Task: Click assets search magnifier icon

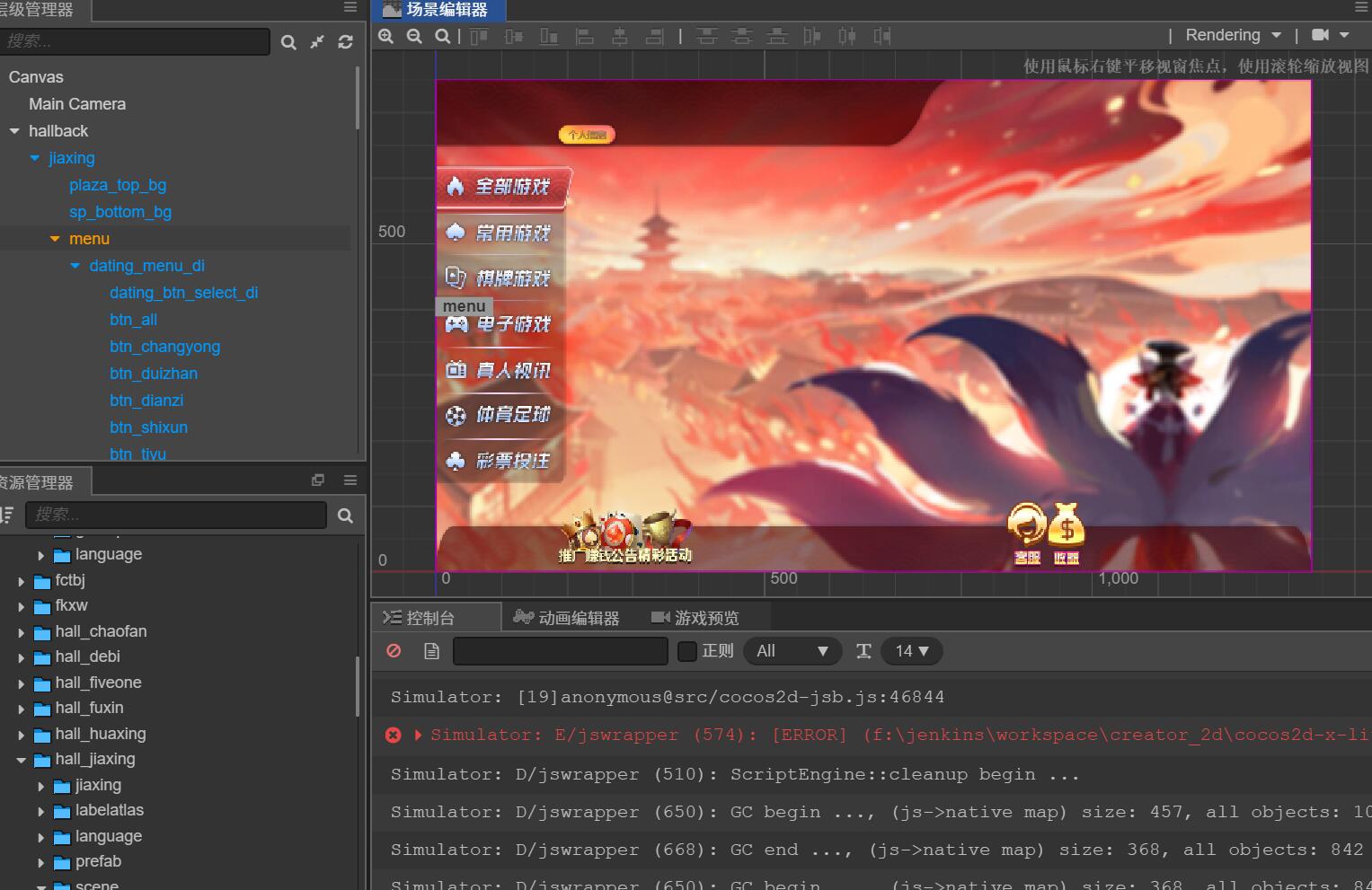Action: pos(345,515)
